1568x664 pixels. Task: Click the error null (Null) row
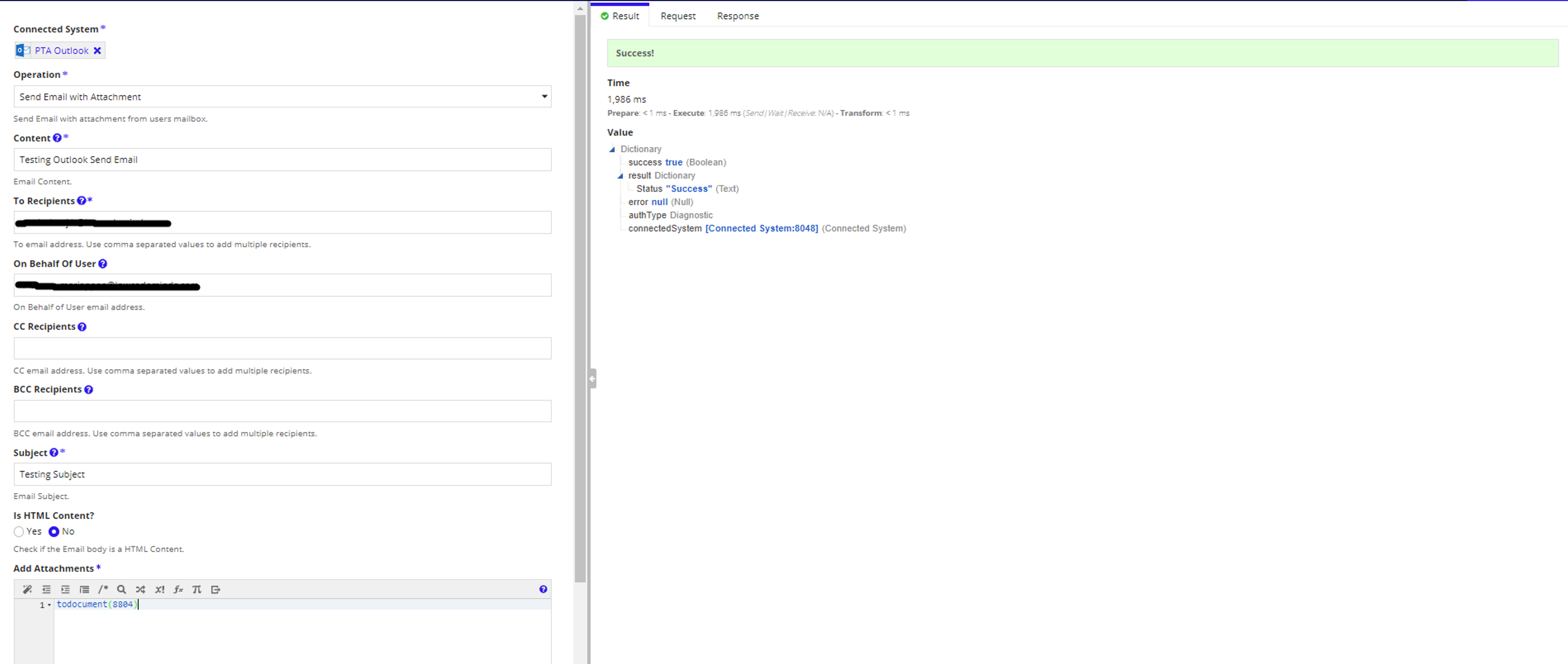pyautogui.click(x=660, y=202)
